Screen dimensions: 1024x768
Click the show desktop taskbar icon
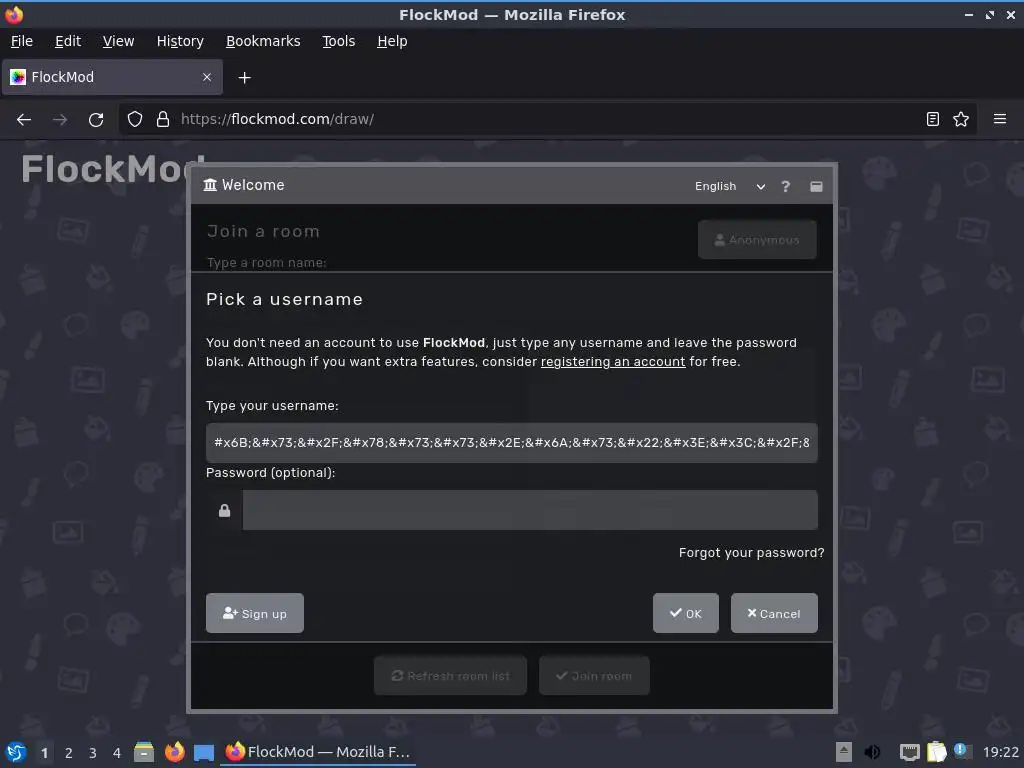click(x=204, y=752)
